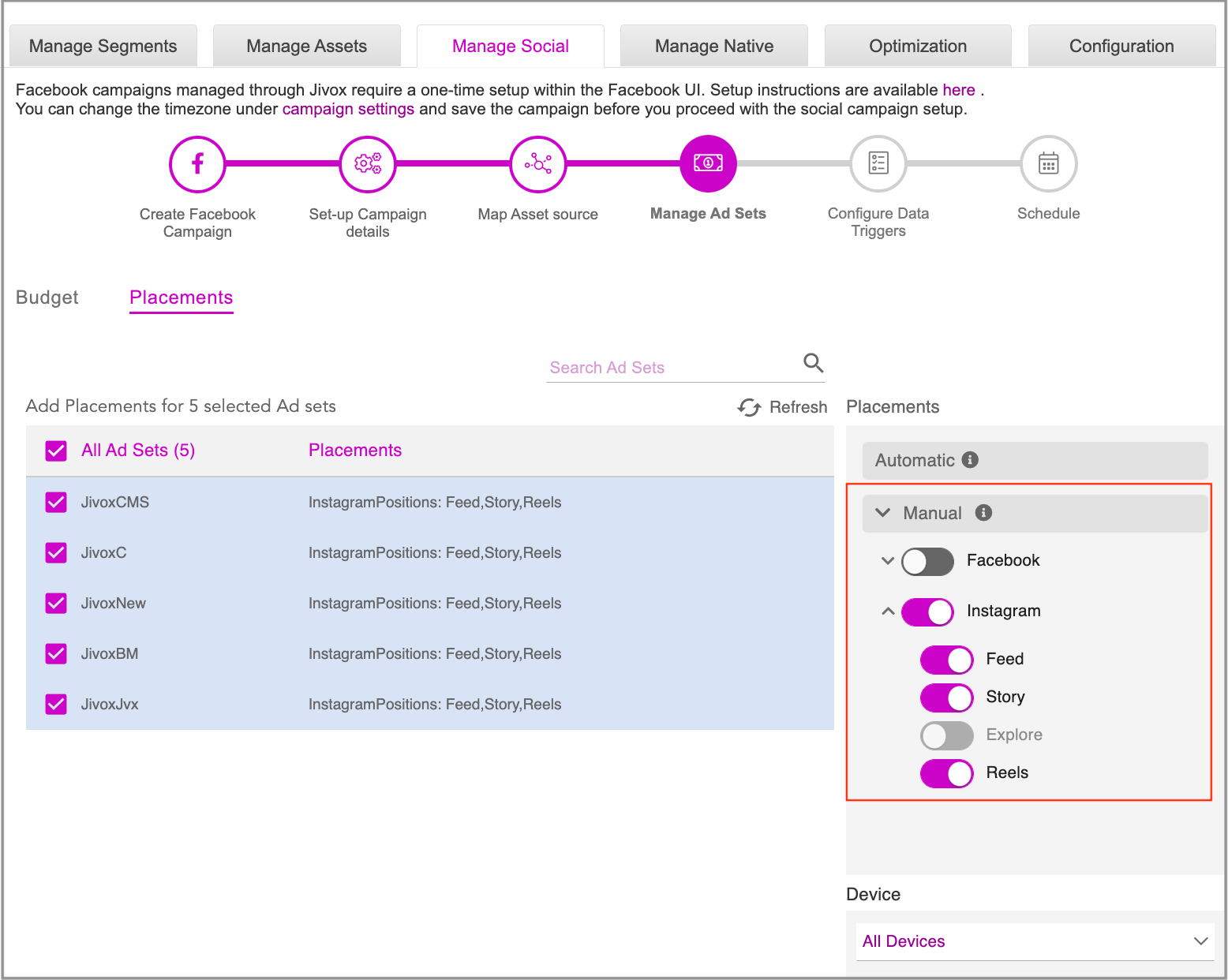Click the Schedule calendar step icon
Screen dimensions: 1228x980
[x=1049, y=163]
